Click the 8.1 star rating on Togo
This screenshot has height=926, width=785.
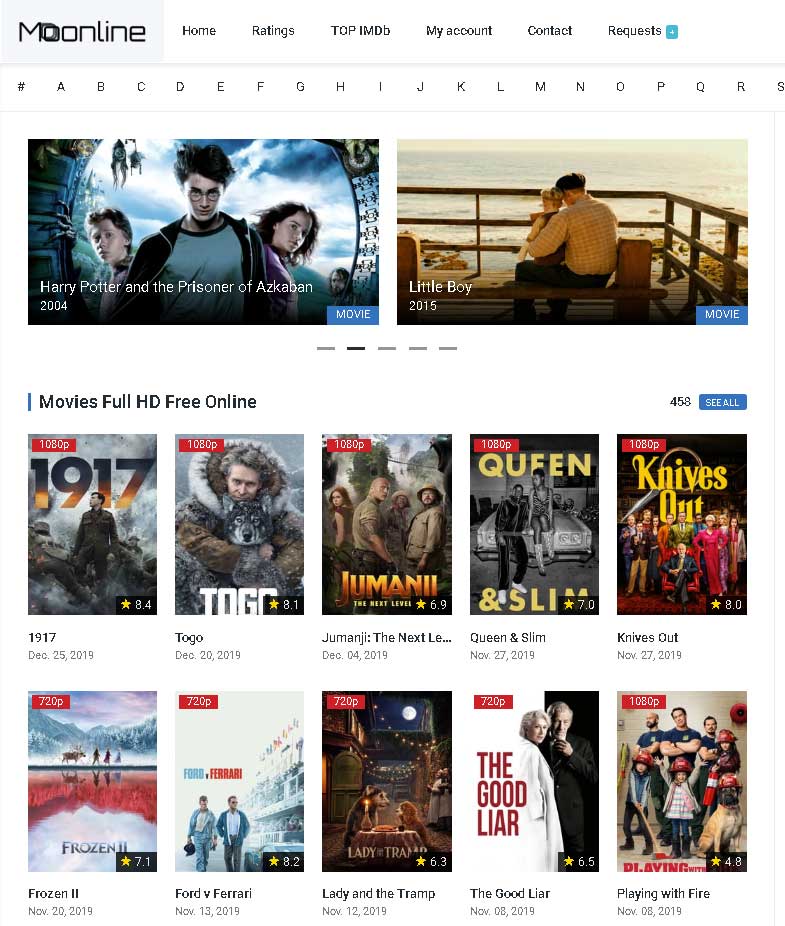pos(284,605)
